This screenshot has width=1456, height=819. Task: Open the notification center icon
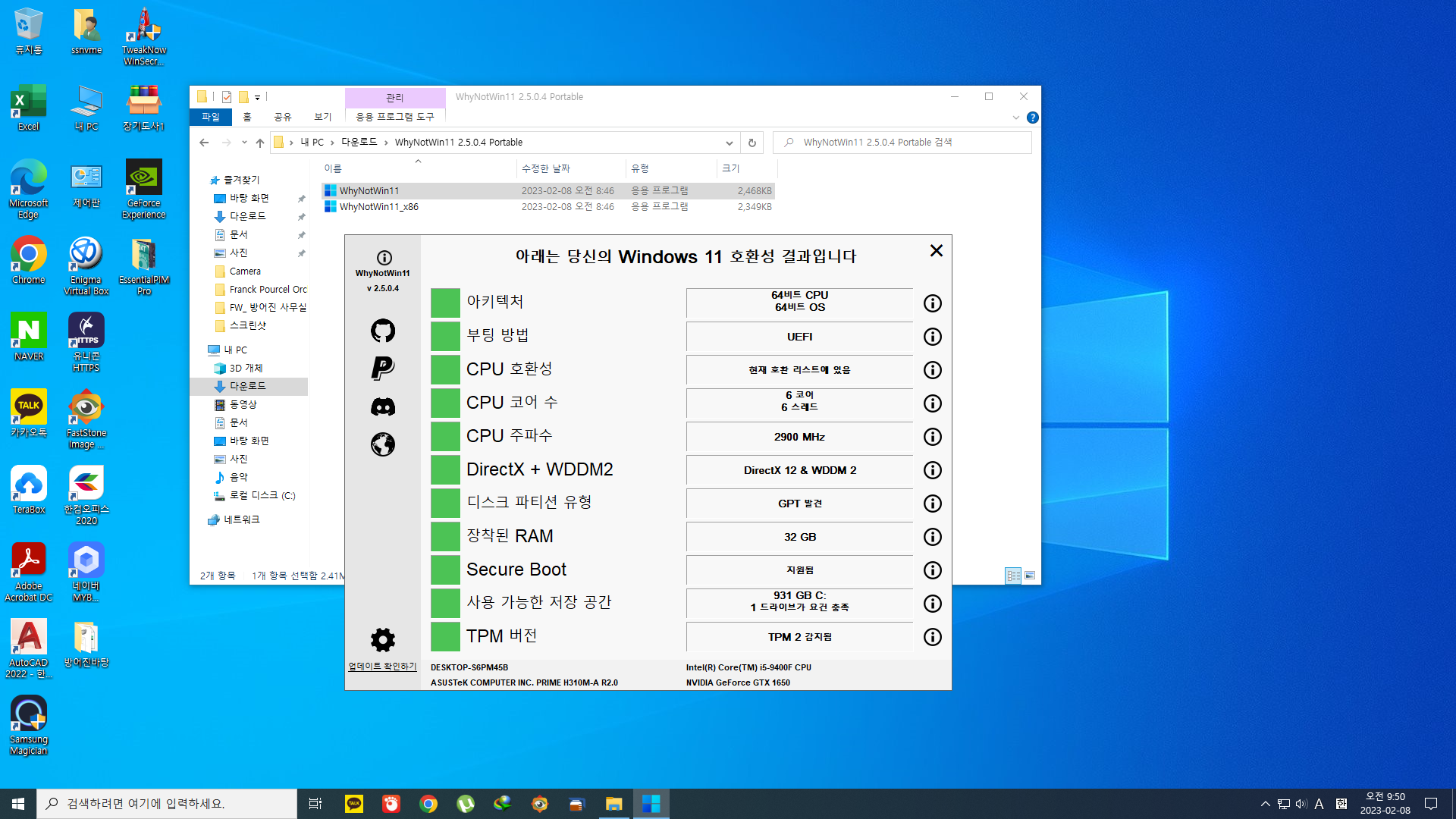pyautogui.click(x=1431, y=804)
